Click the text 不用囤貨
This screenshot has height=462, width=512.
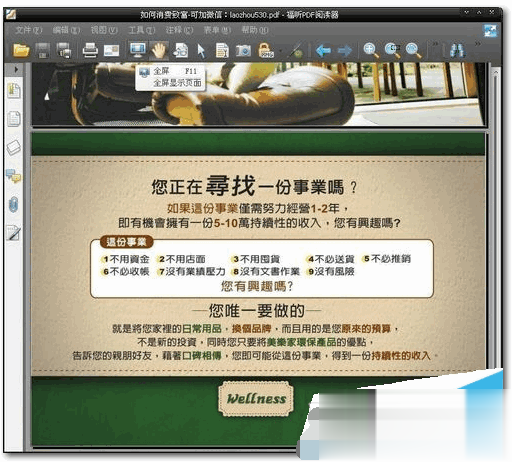click(260, 259)
